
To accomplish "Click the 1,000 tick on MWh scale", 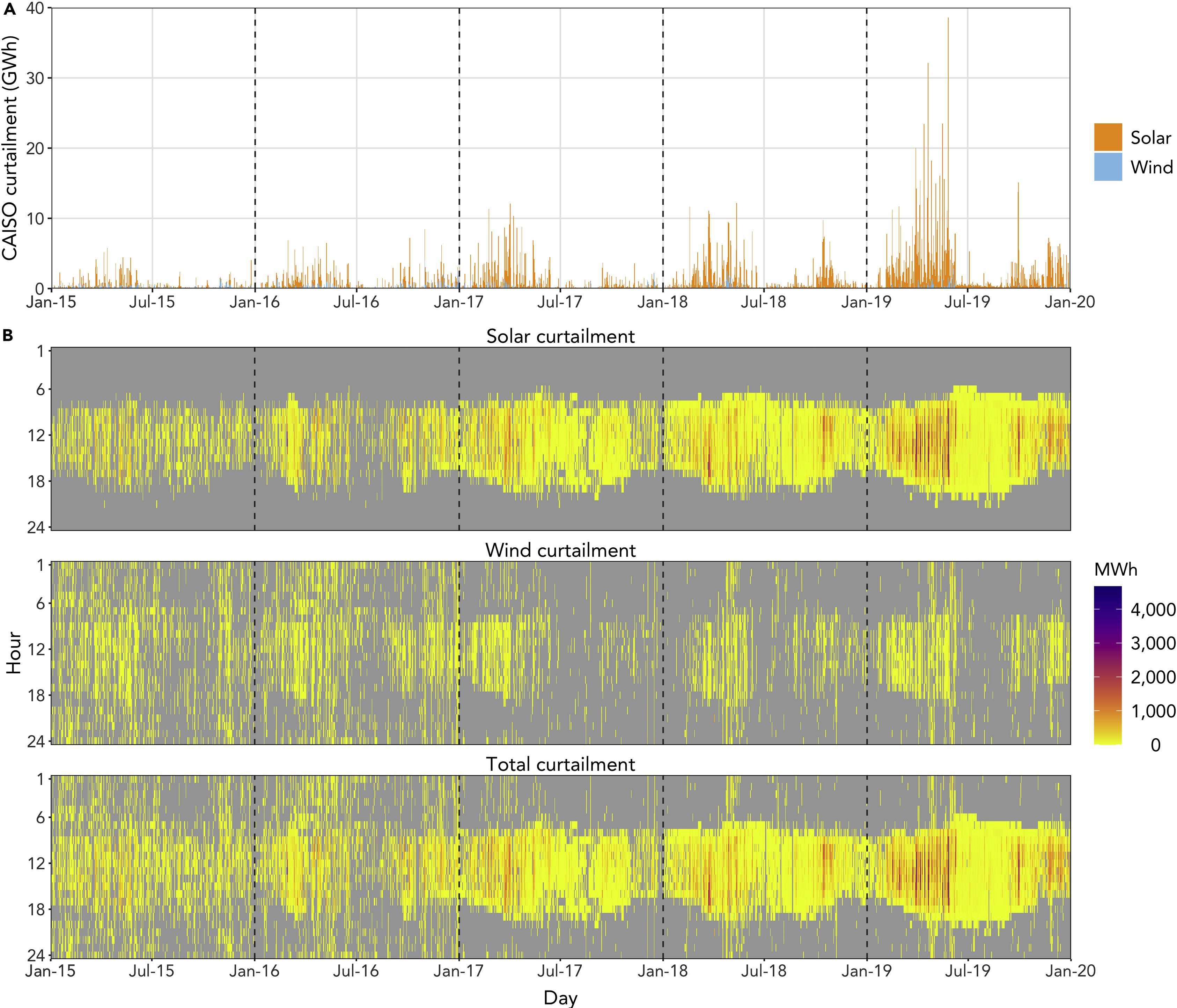I will (1153, 711).
